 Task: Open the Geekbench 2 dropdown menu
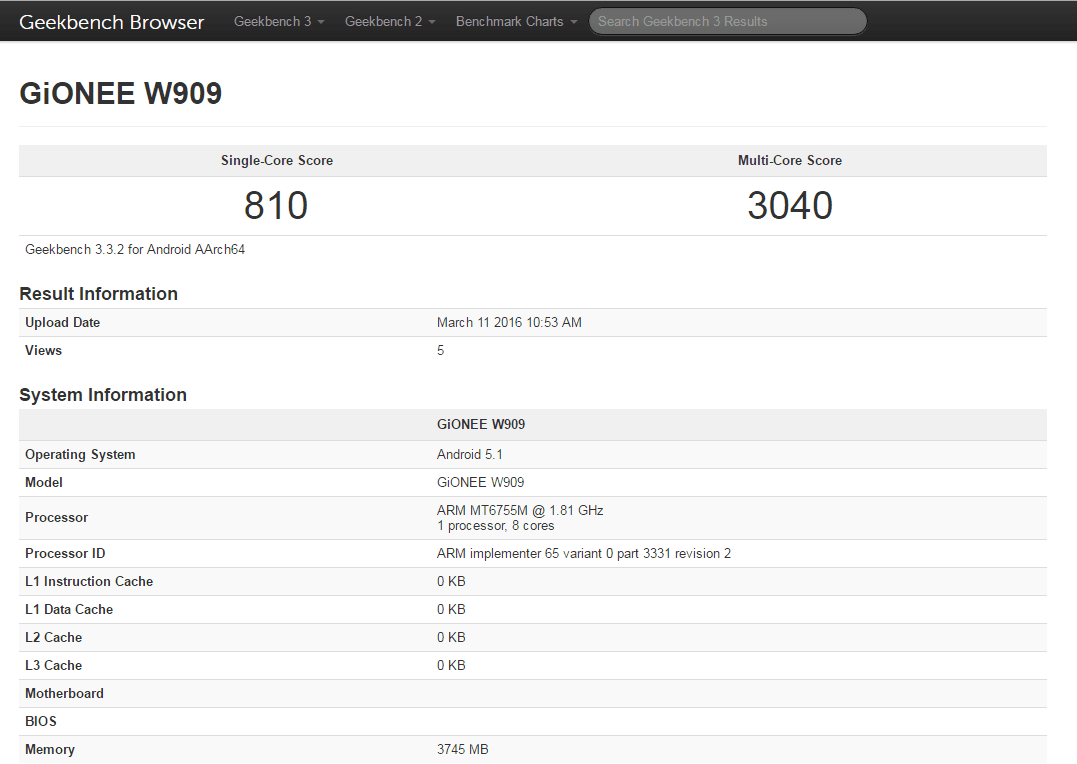[x=389, y=21]
